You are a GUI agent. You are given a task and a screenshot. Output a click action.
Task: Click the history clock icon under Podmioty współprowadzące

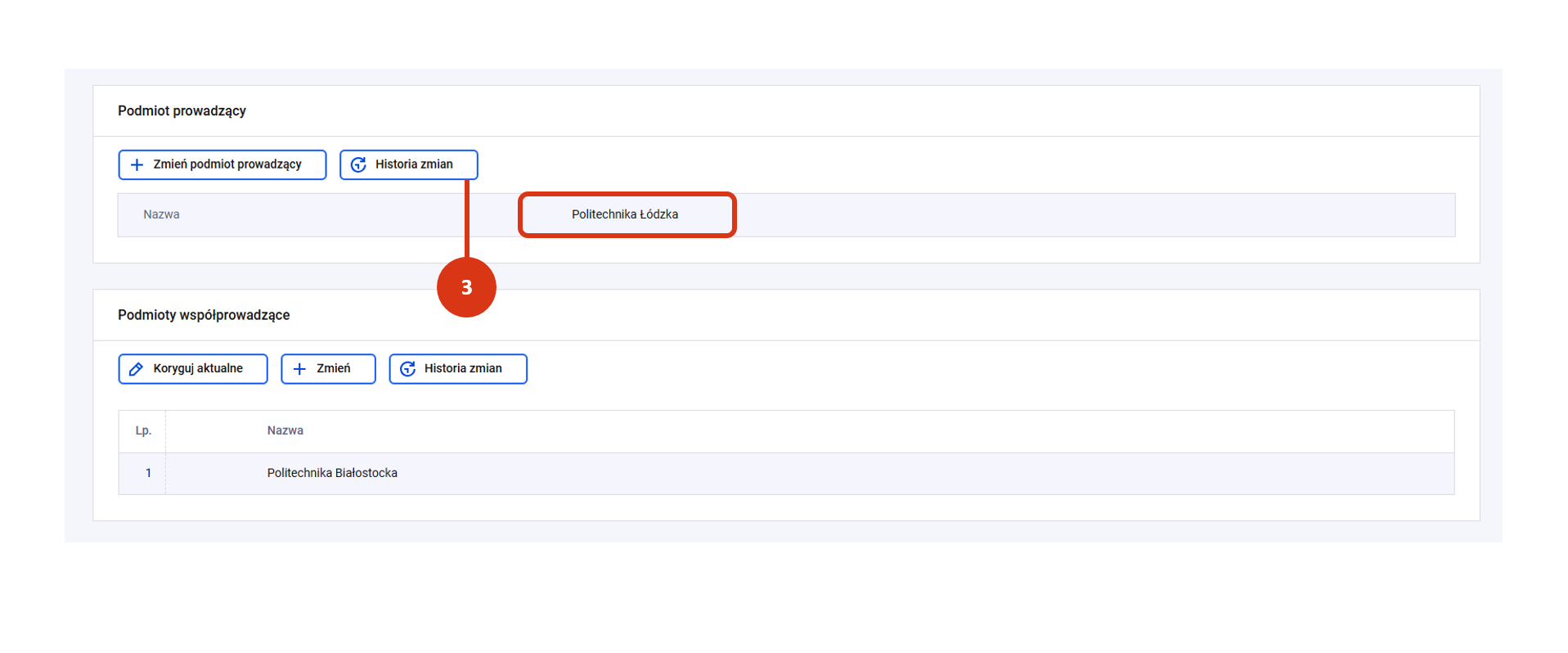[407, 369]
